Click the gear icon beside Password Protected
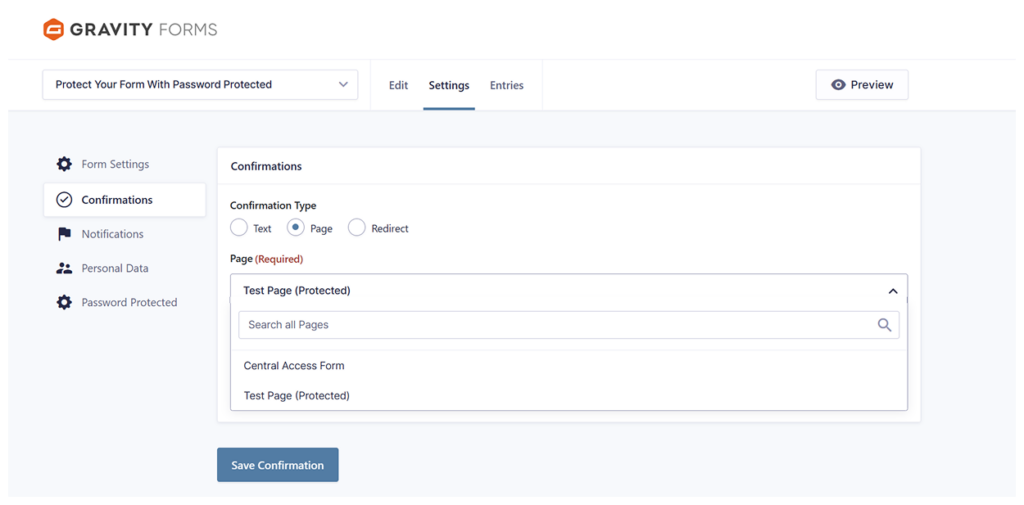1024x505 pixels. point(64,302)
